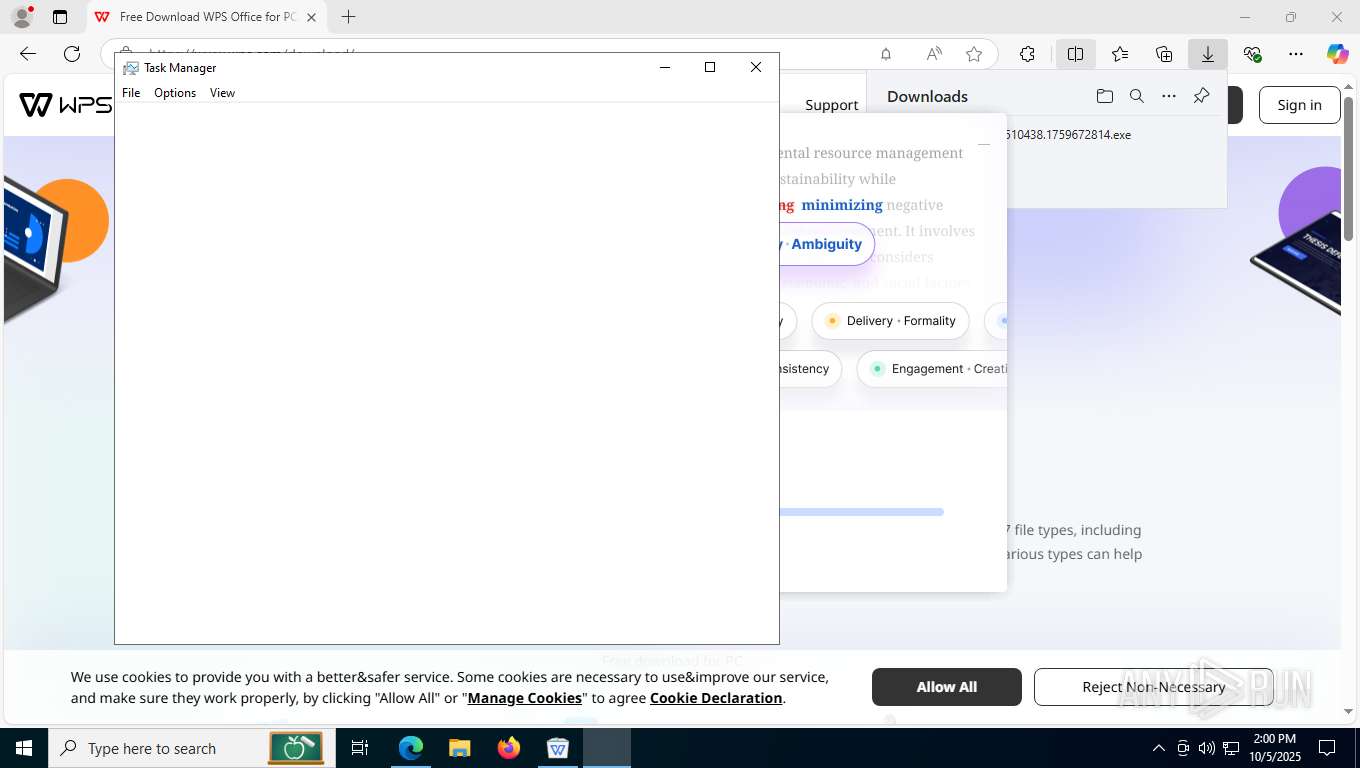Viewport: 1360px width, 768px height.
Task: Add page to favorites with star icon
Action: click(x=974, y=54)
